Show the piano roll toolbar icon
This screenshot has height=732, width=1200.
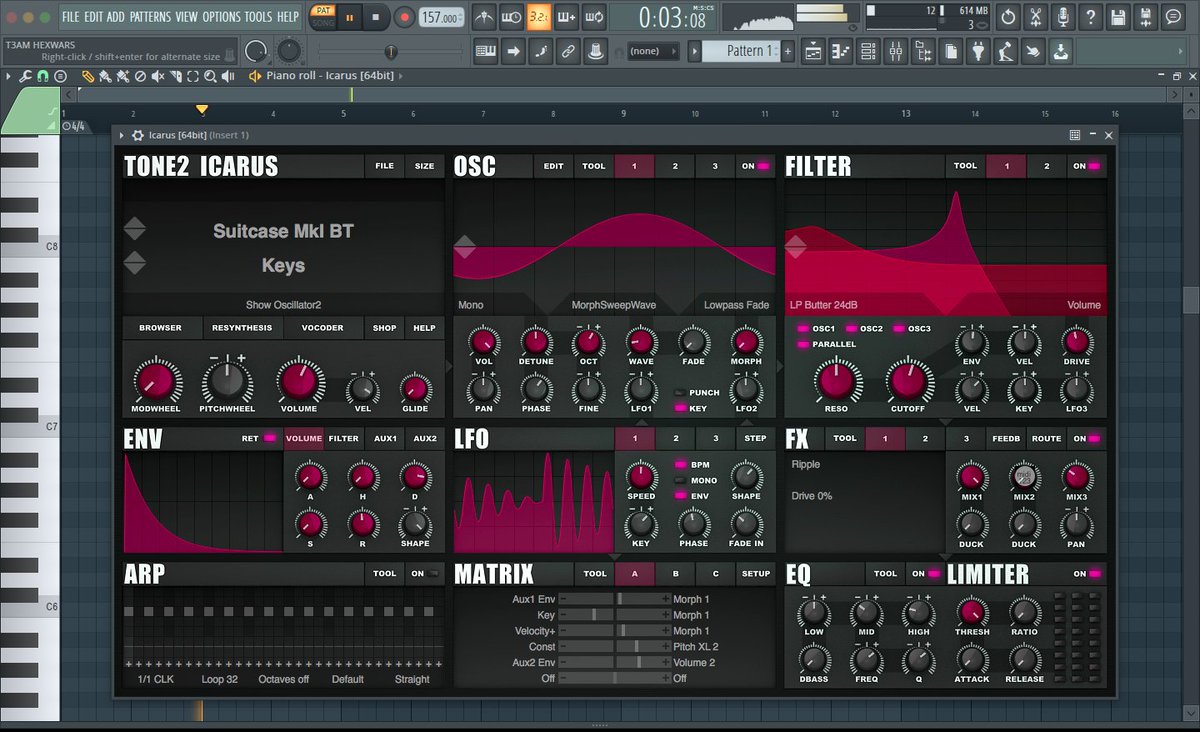point(841,50)
